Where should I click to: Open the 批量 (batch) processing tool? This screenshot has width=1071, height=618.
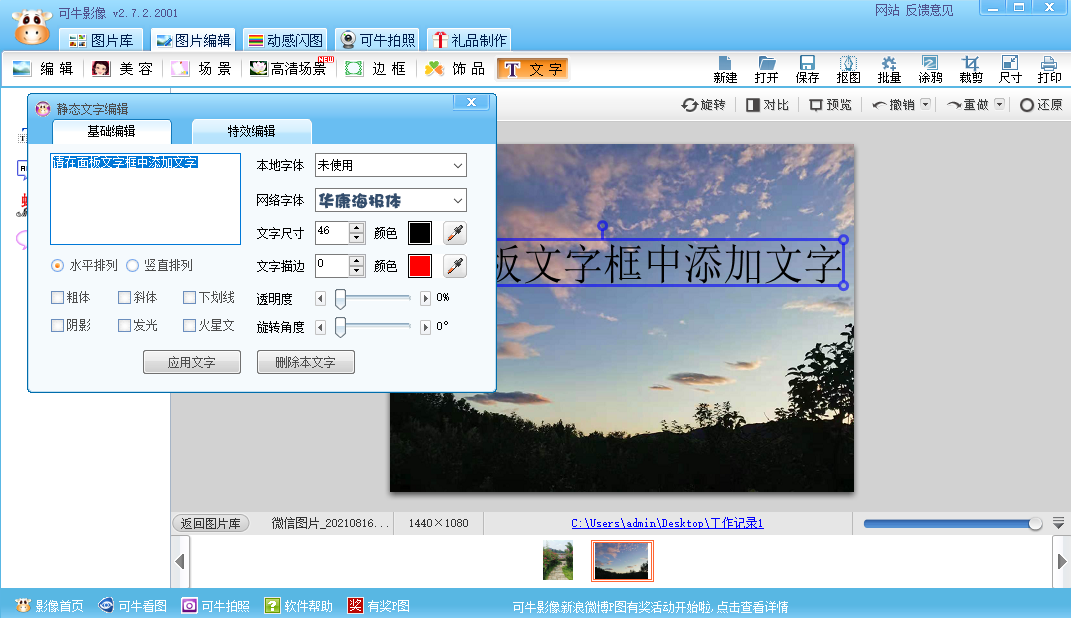pyautogui.click(x=888, y=69)
